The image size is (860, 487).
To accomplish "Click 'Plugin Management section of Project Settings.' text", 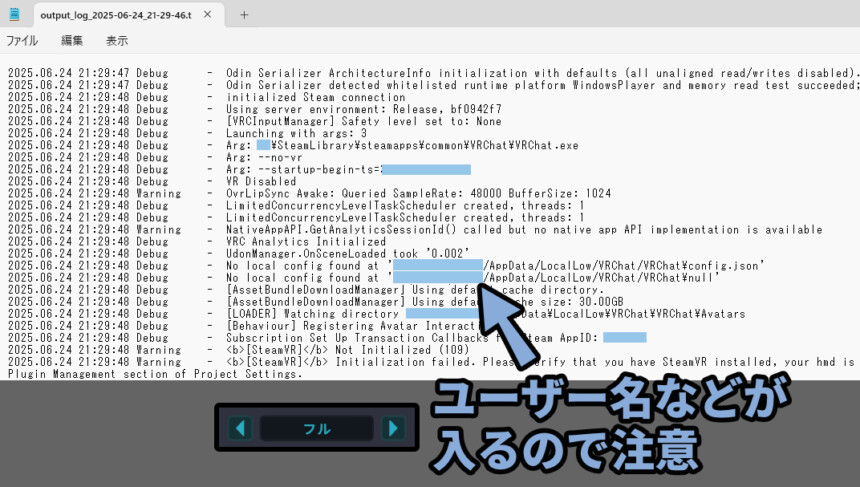I will 155,375.
